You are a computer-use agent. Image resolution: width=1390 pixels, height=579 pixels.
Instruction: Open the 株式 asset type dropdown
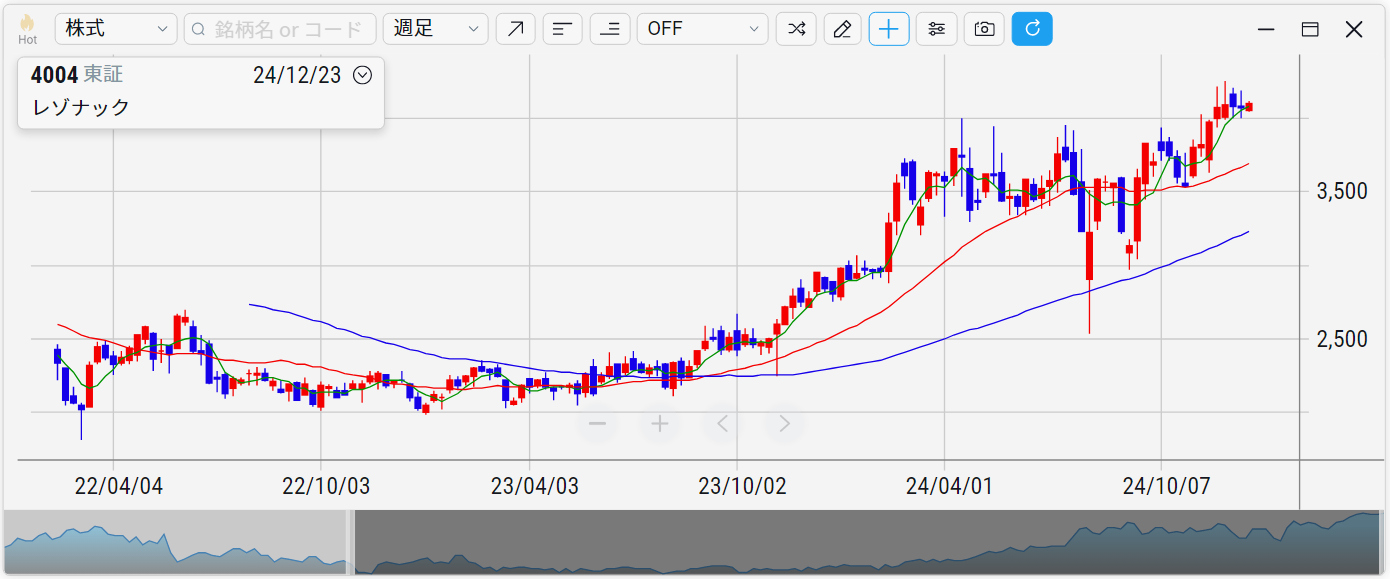point(116,29)
